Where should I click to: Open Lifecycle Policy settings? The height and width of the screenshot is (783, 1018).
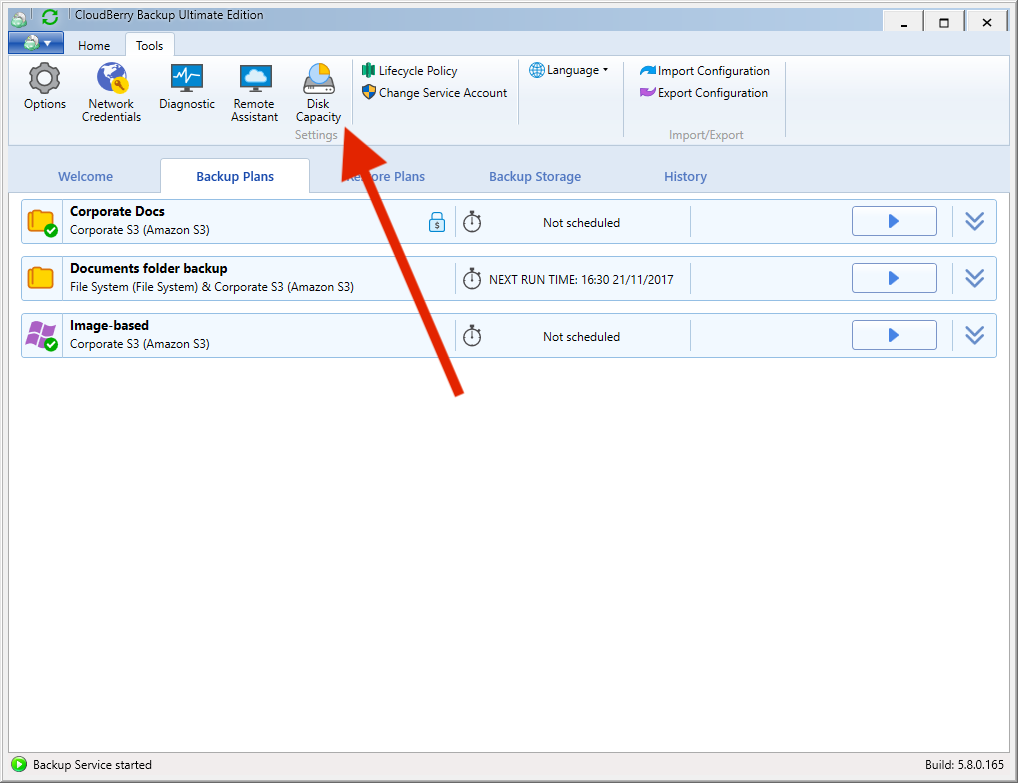click(410, 70)
